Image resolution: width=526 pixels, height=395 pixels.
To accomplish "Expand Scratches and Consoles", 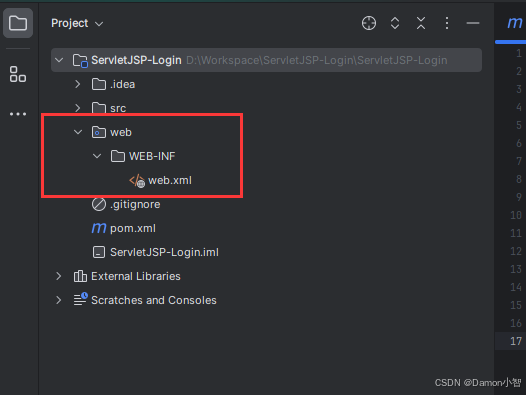I will pyautogui.click(x=59, y=300).
